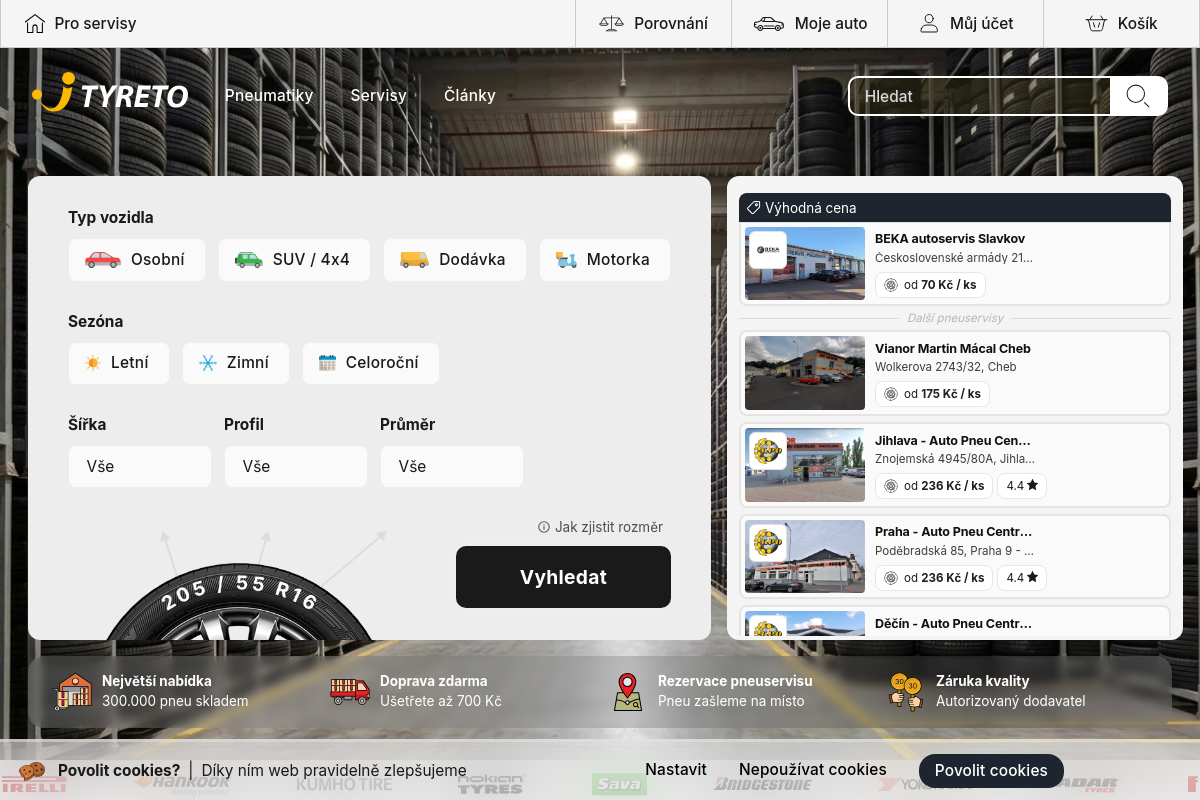This screenshot has height=800, width=1200.
Task: Click Nepoužívat cookies
Action: point(813,770)
